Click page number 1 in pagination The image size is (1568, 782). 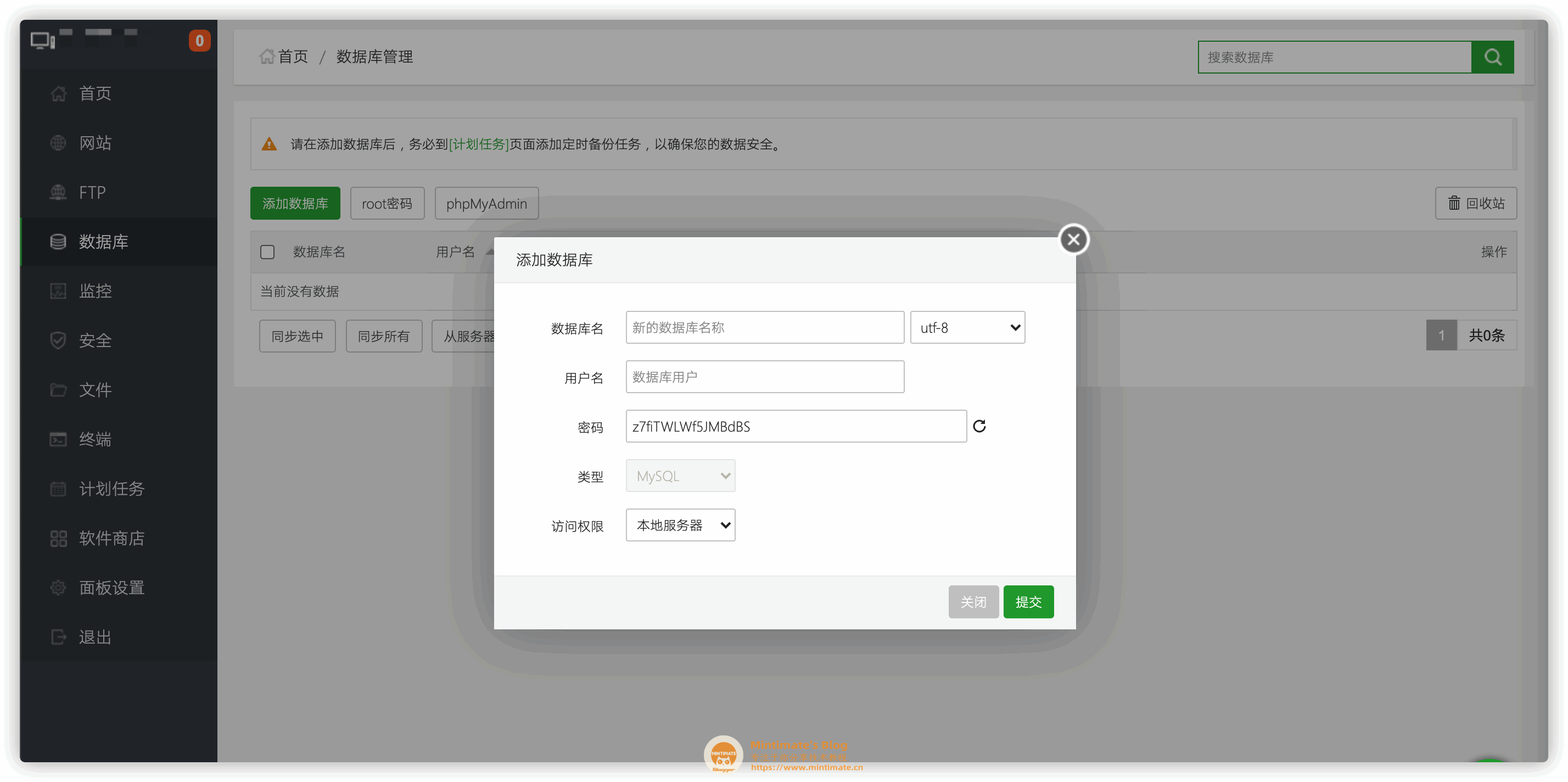pos(1441,335)
